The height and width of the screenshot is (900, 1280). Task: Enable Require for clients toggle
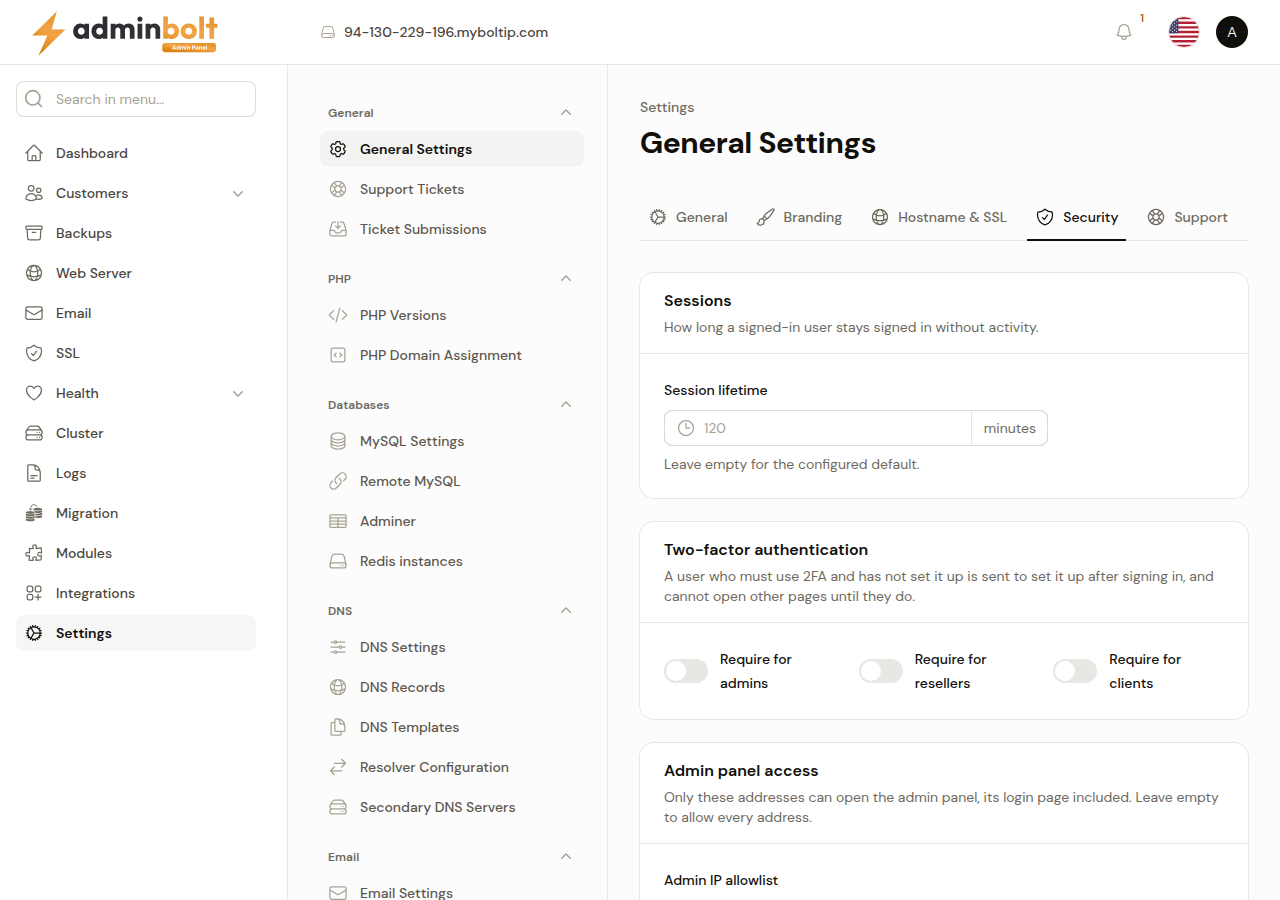(1075, 671)
